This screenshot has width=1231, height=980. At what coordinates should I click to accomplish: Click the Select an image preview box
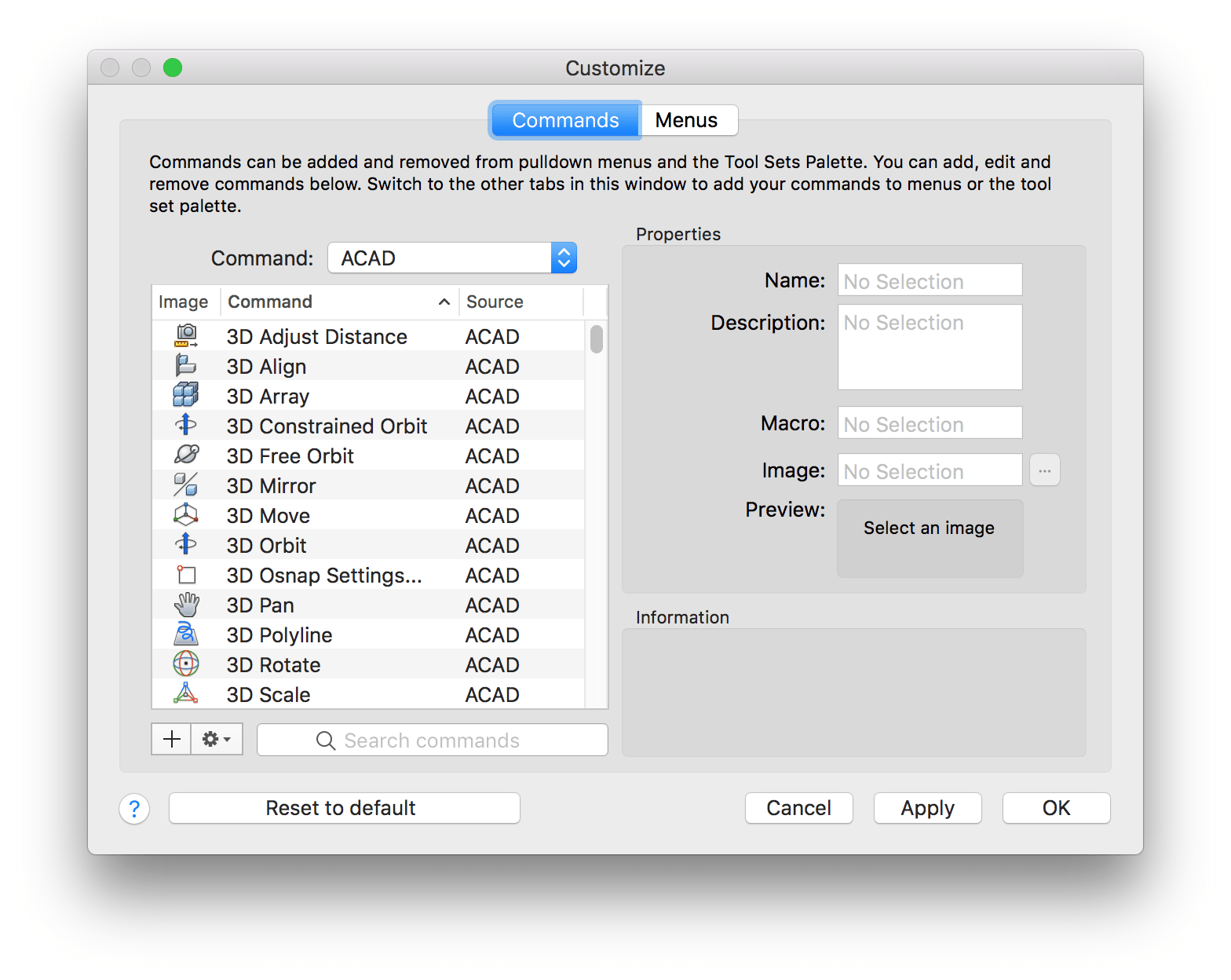pyautogui.click(x=930, y=539)
